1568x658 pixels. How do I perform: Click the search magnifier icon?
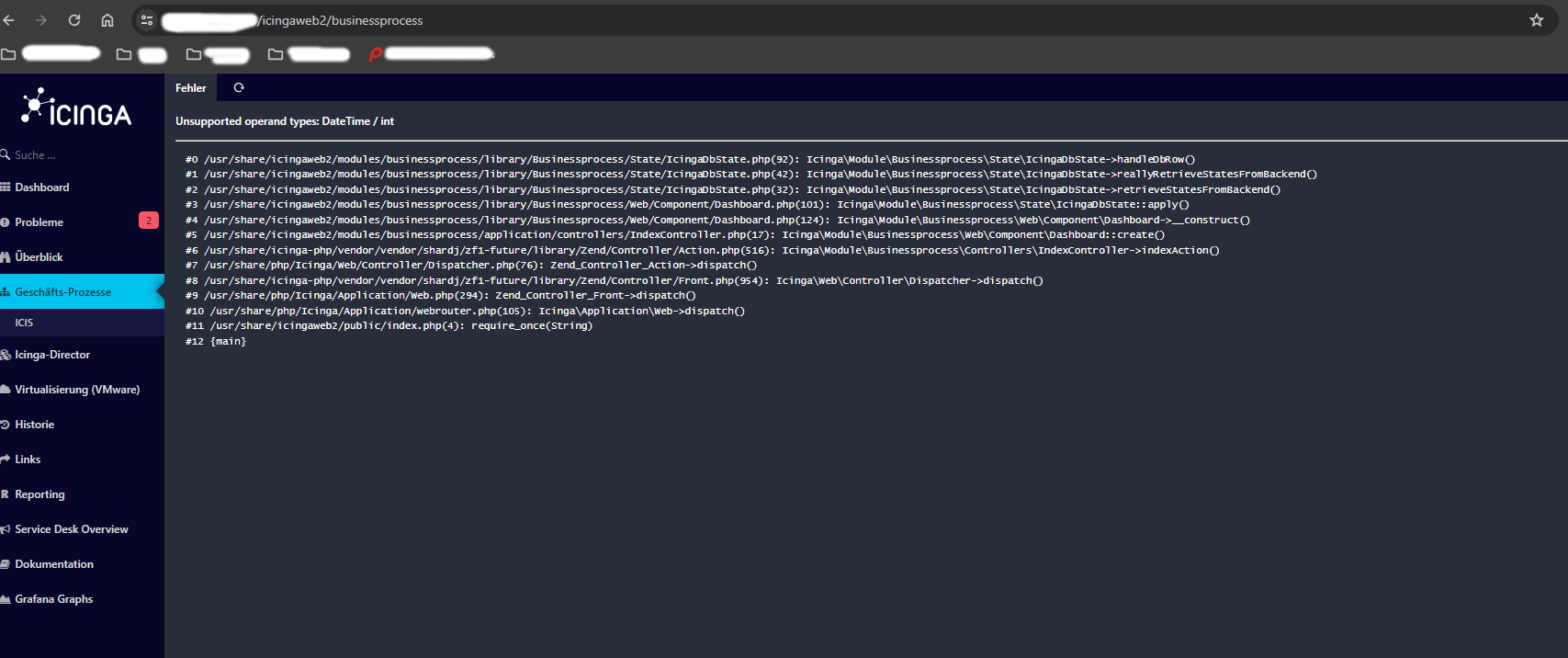[x=5, y=154]
